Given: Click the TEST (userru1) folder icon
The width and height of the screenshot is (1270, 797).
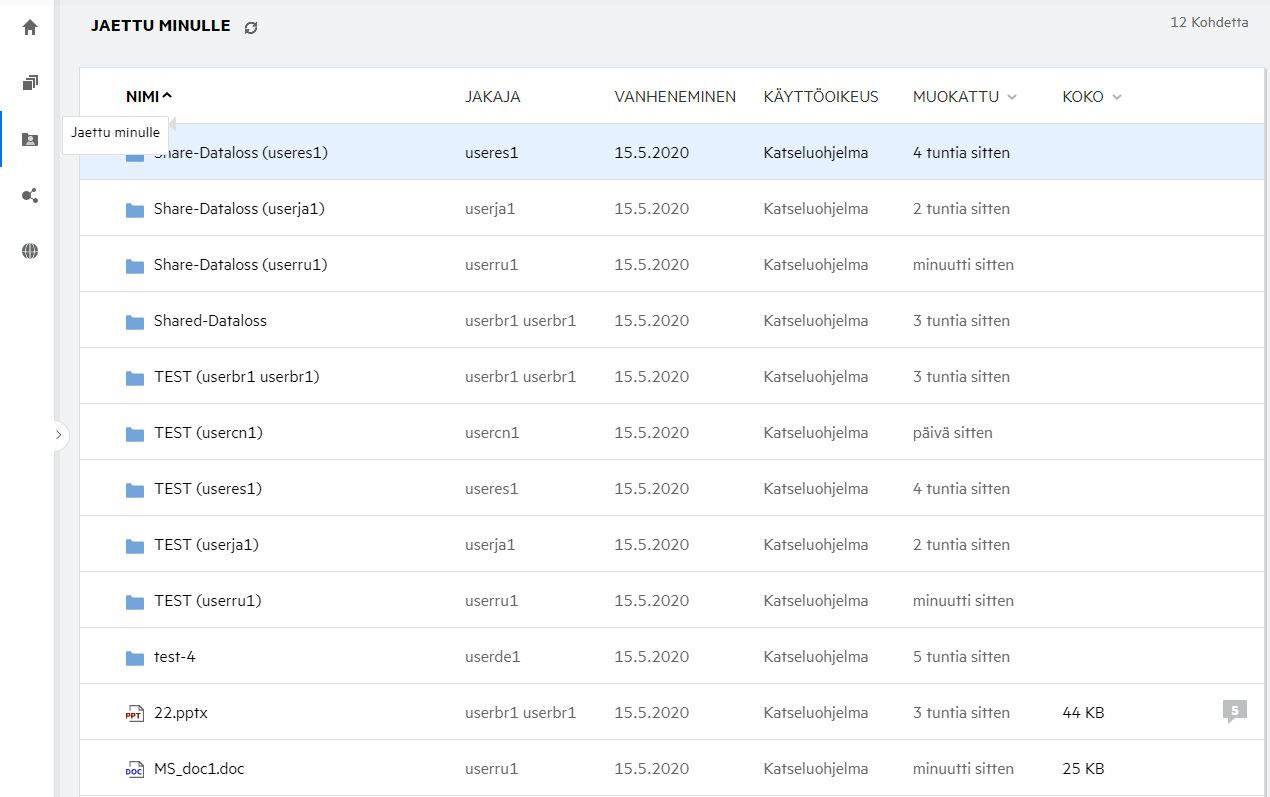Looking at the screenshot, I should (135, 602).
